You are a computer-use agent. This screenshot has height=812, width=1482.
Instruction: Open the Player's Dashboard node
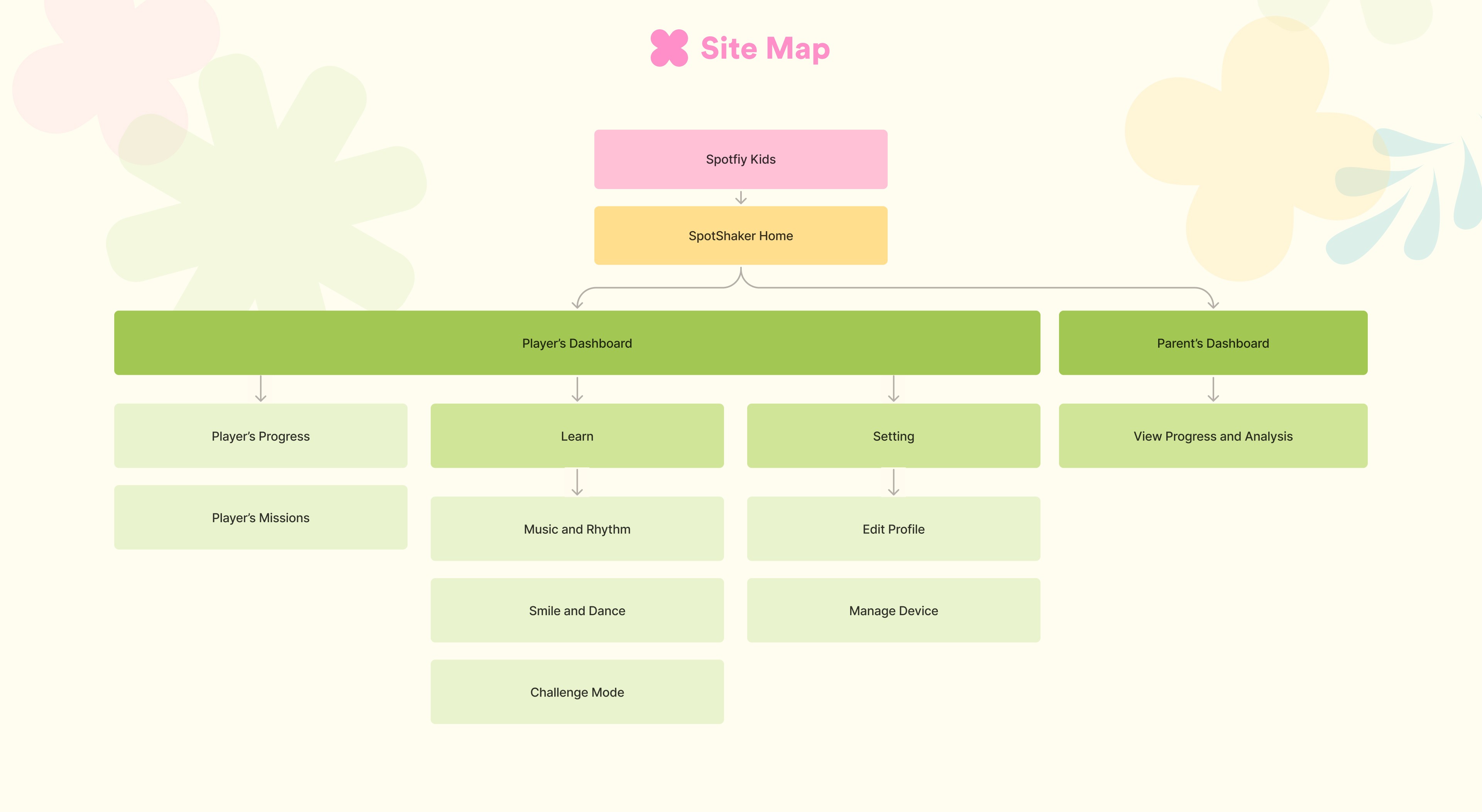click(x=577, y=343)
